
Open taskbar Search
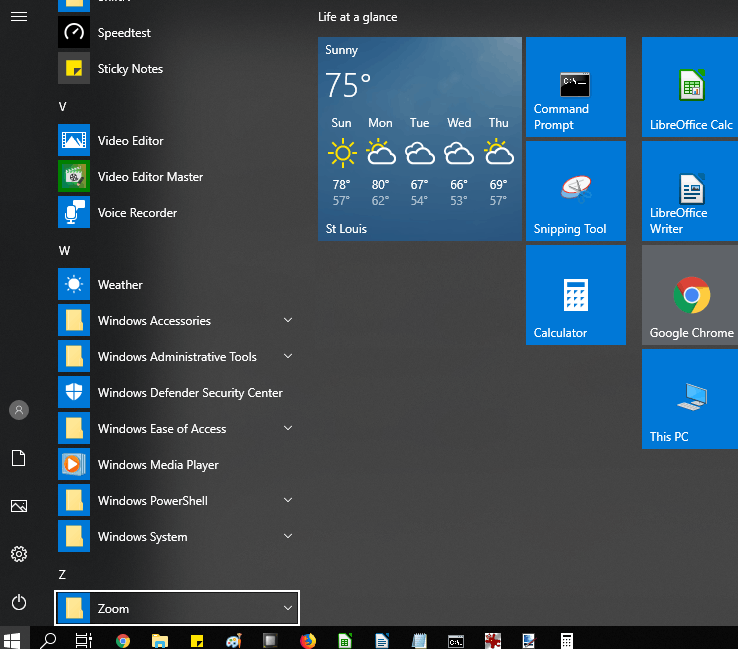click(x=48, y=640)
